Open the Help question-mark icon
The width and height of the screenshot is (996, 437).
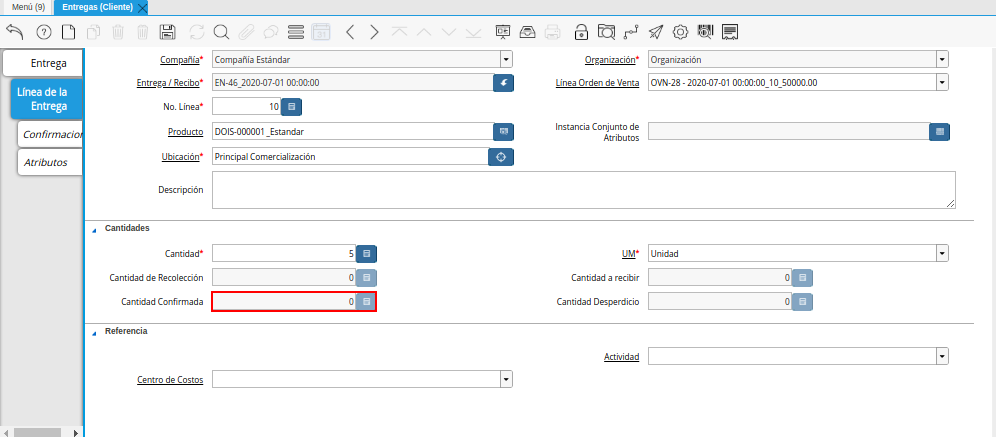44,32
